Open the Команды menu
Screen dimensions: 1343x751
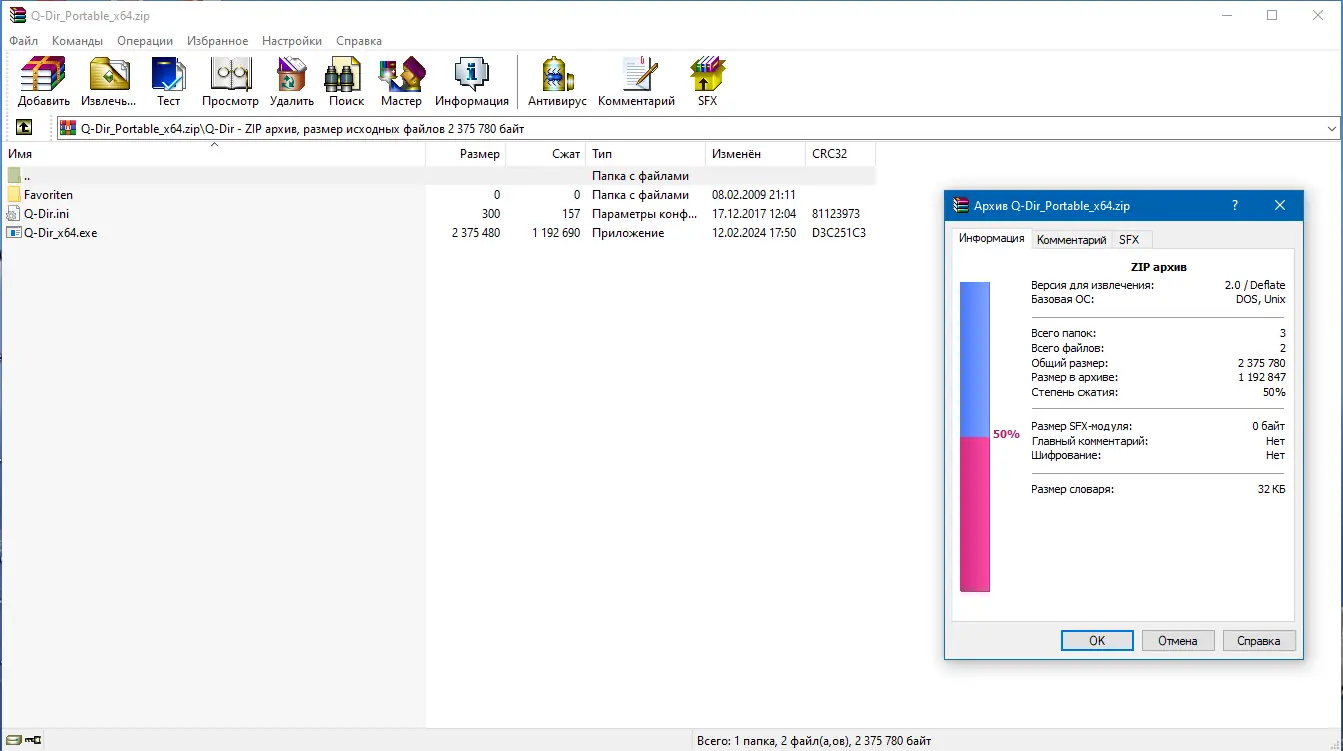[78, 41]
